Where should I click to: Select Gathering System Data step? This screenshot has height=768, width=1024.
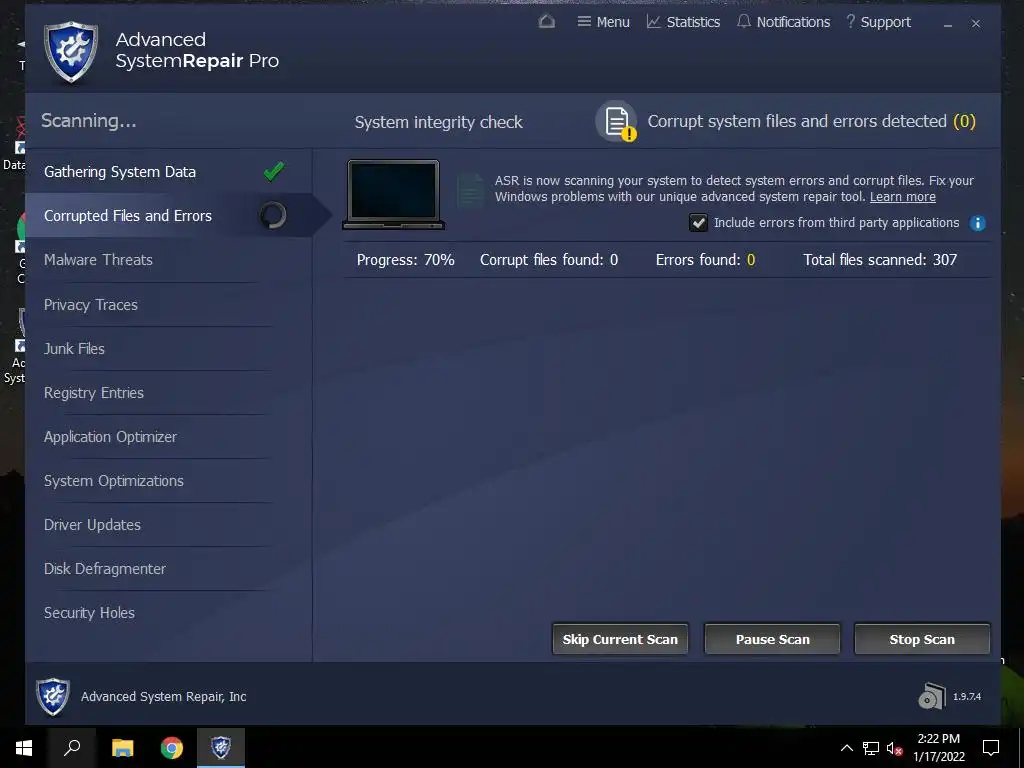(168, 172)
